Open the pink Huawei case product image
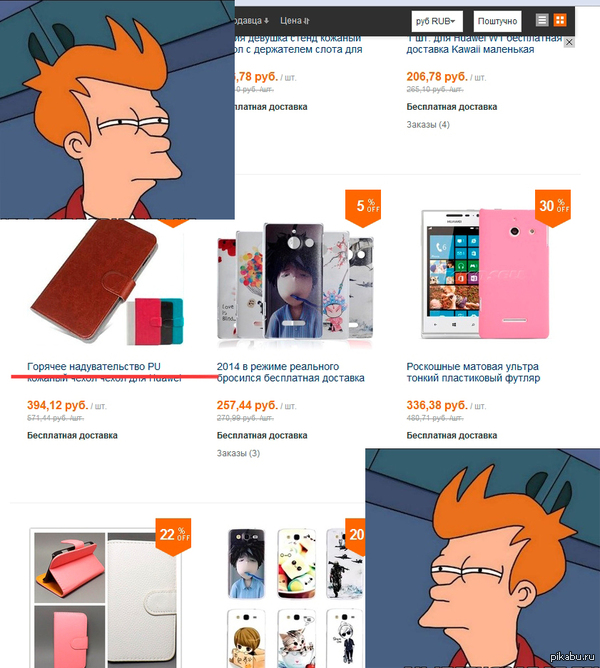The image size is (600, 668). (x=486, y=274)
